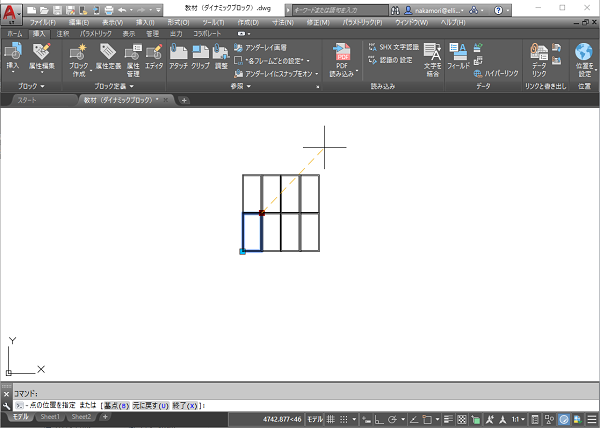This screenshot has height=428, width=600.
Task: Click the Attach (アタッチ) reference icon
Action: 178,53
